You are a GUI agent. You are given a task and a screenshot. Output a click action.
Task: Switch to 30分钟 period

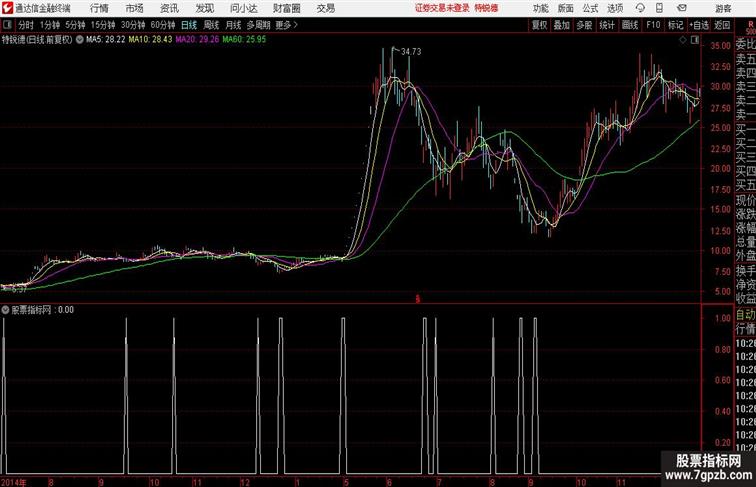click(x=133, y=25)
